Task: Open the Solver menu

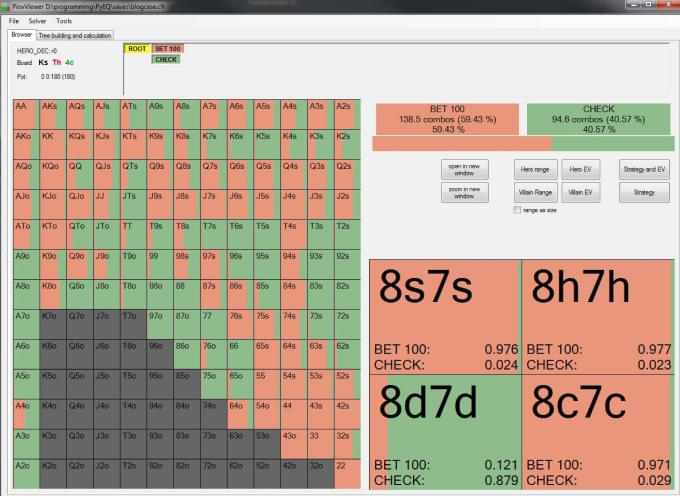Action: point(38,20)
